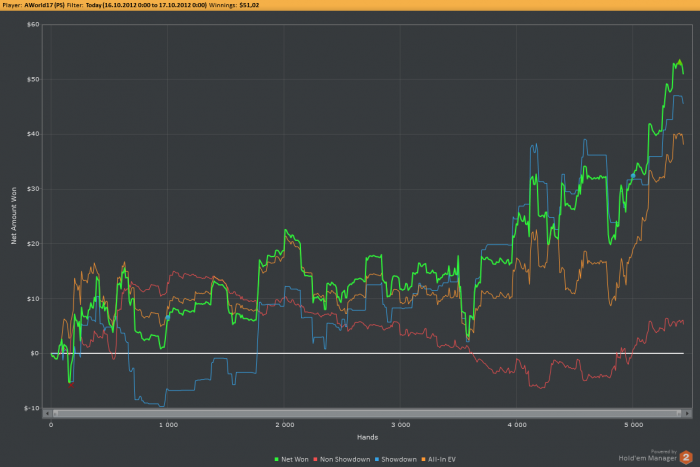Click the $40 y-axis label

(33, 134)
